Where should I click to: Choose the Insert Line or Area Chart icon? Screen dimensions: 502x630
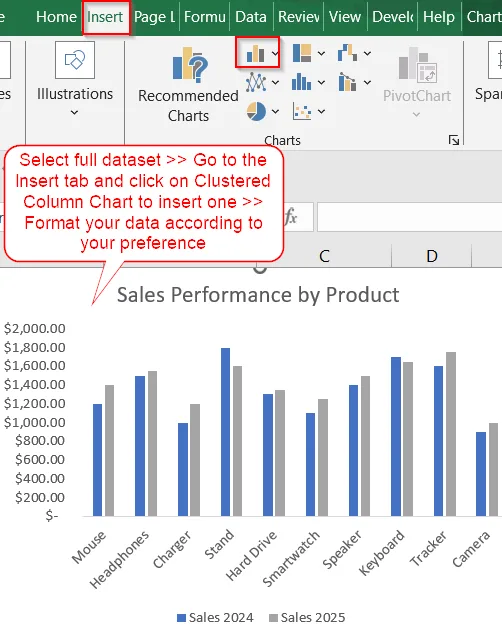click(256, 82)
